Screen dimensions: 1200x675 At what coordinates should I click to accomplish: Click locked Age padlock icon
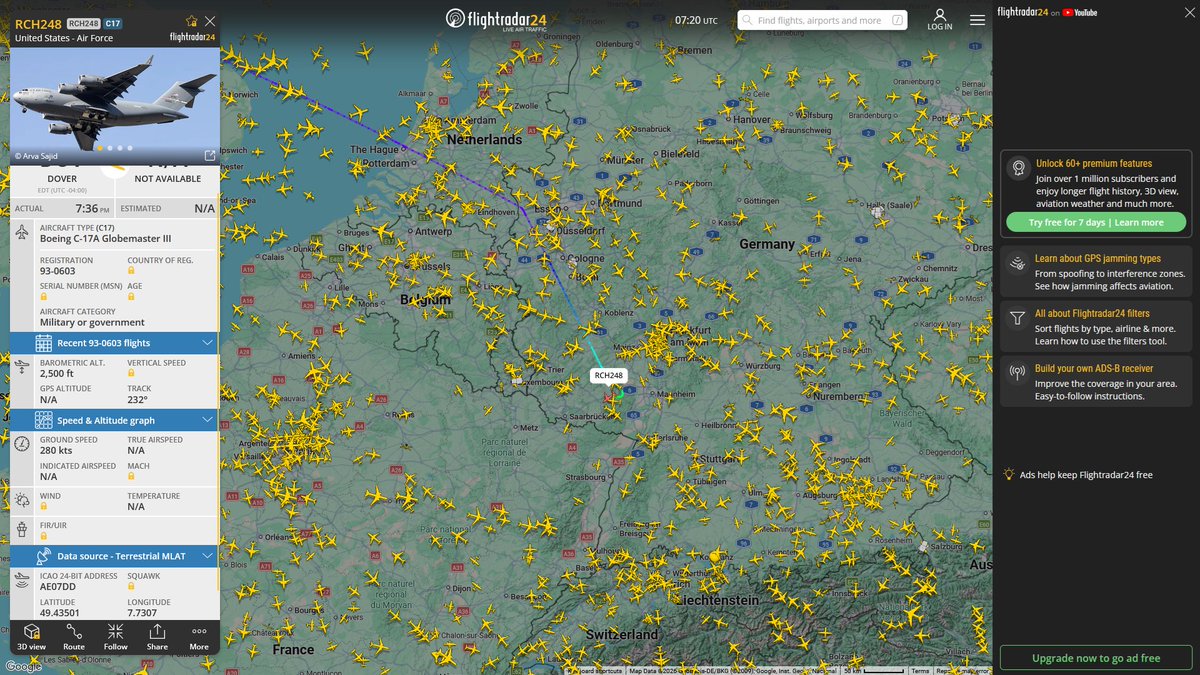(131, 298)
